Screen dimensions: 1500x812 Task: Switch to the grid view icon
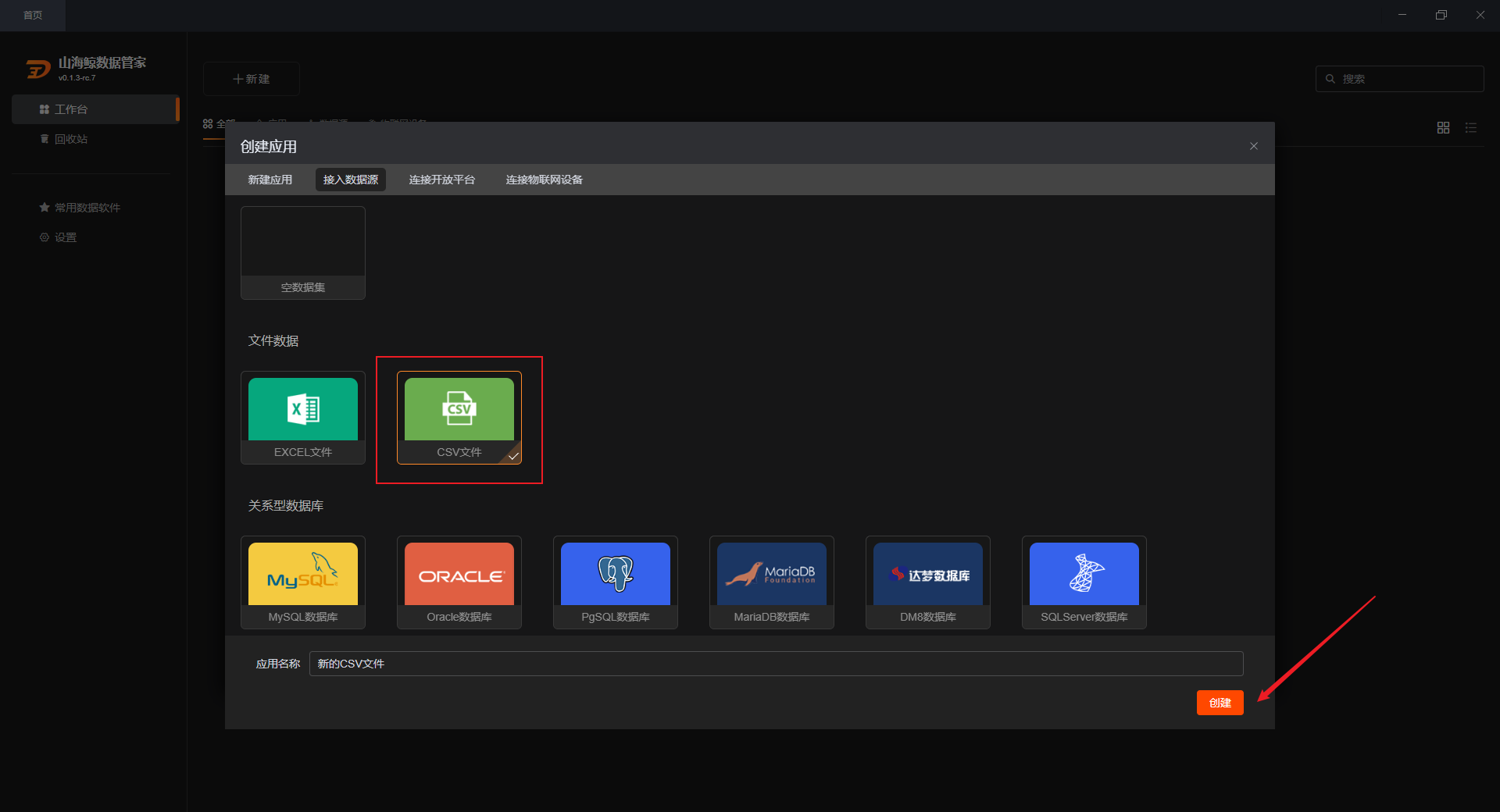1444,128
